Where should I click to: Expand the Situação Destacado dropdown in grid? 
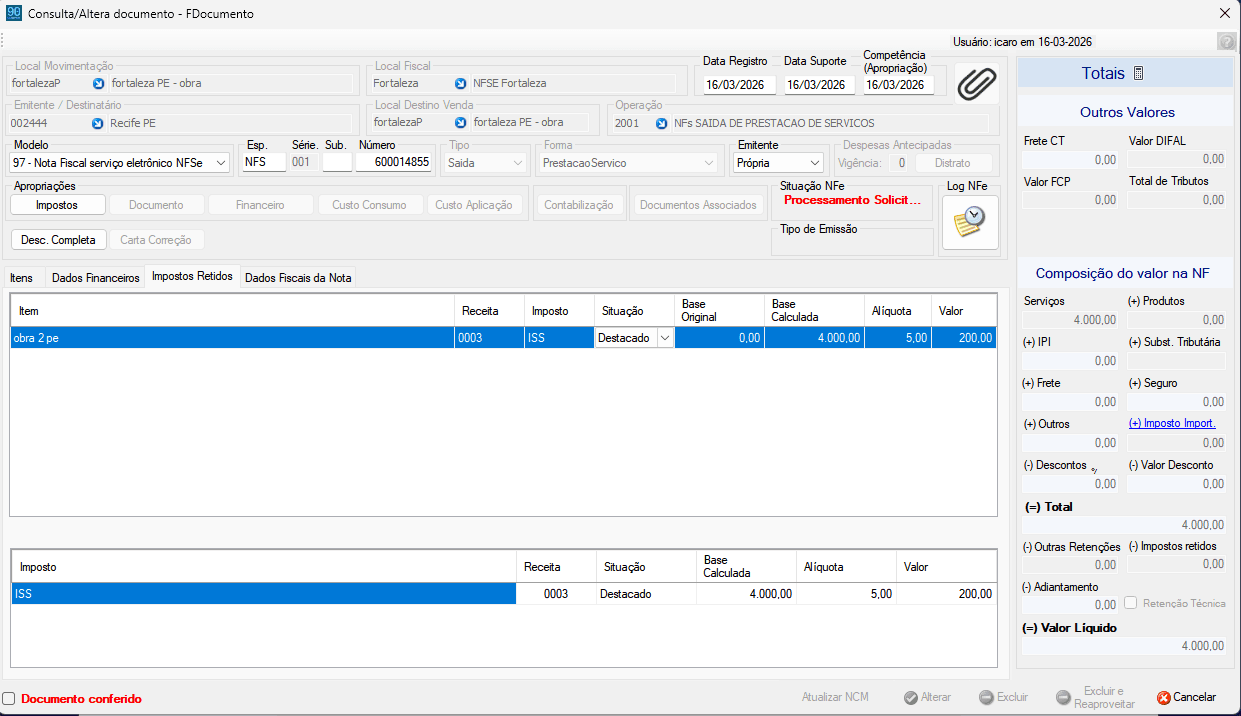click(665, 338)
